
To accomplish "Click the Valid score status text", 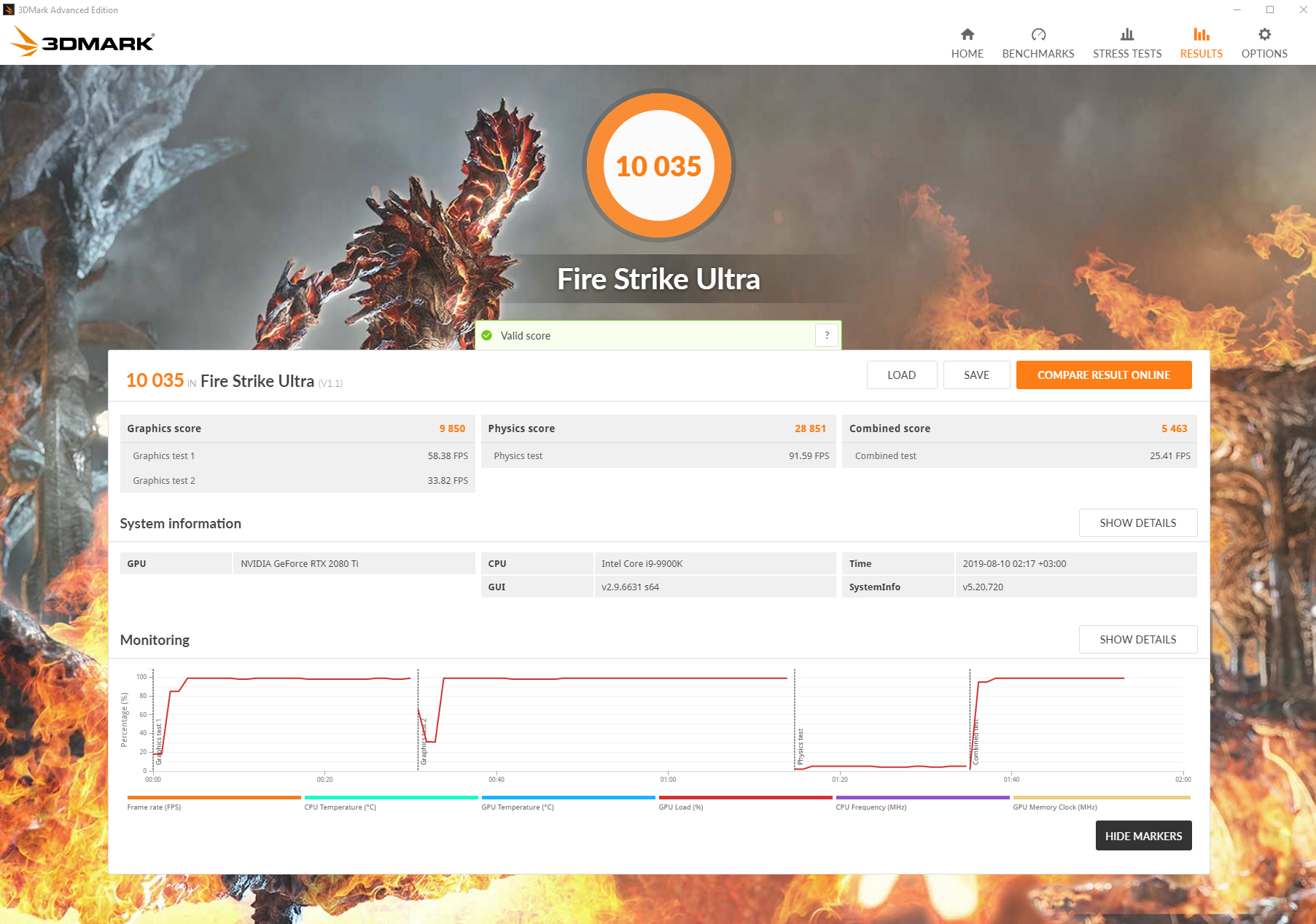I will click(525, 336).
